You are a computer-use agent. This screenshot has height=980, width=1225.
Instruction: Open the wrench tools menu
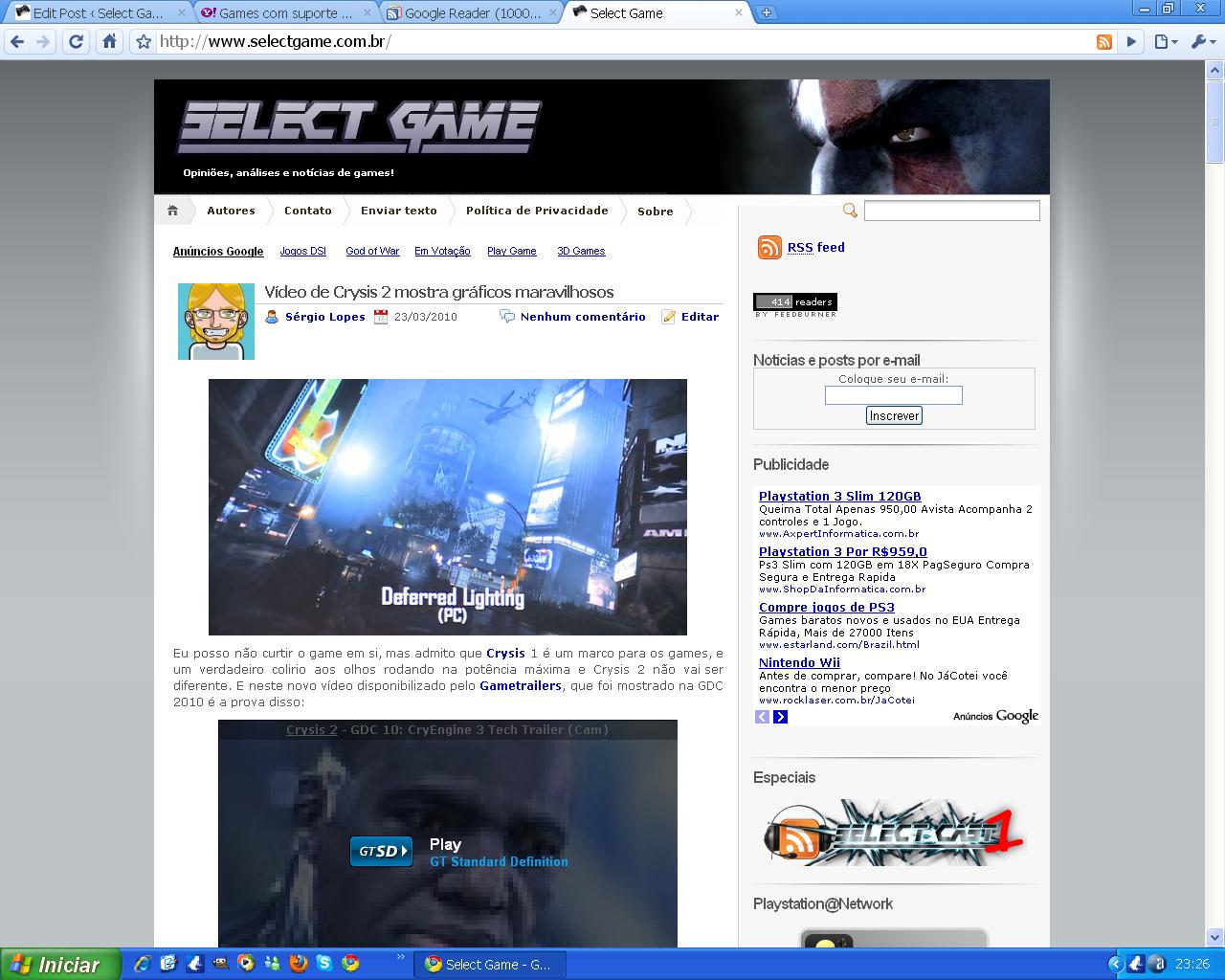point(1201,41)
